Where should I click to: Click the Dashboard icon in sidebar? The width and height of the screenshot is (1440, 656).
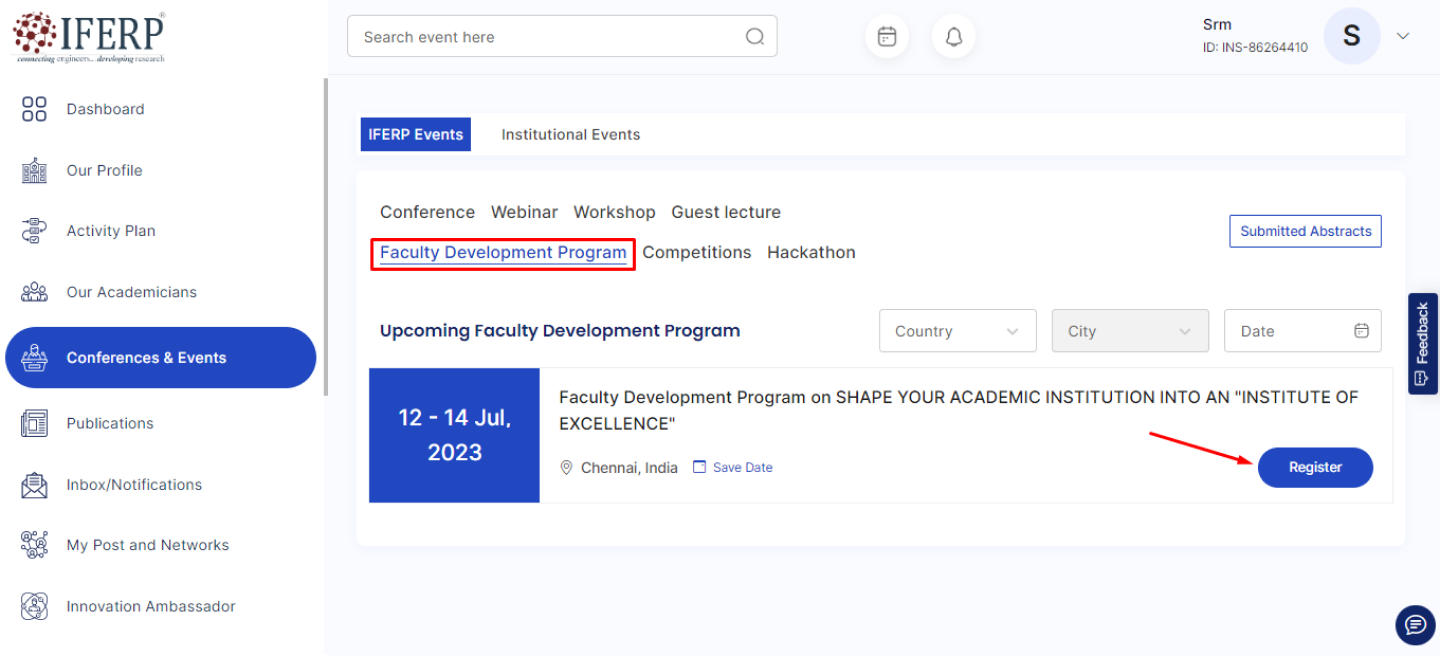click(34, 109)
